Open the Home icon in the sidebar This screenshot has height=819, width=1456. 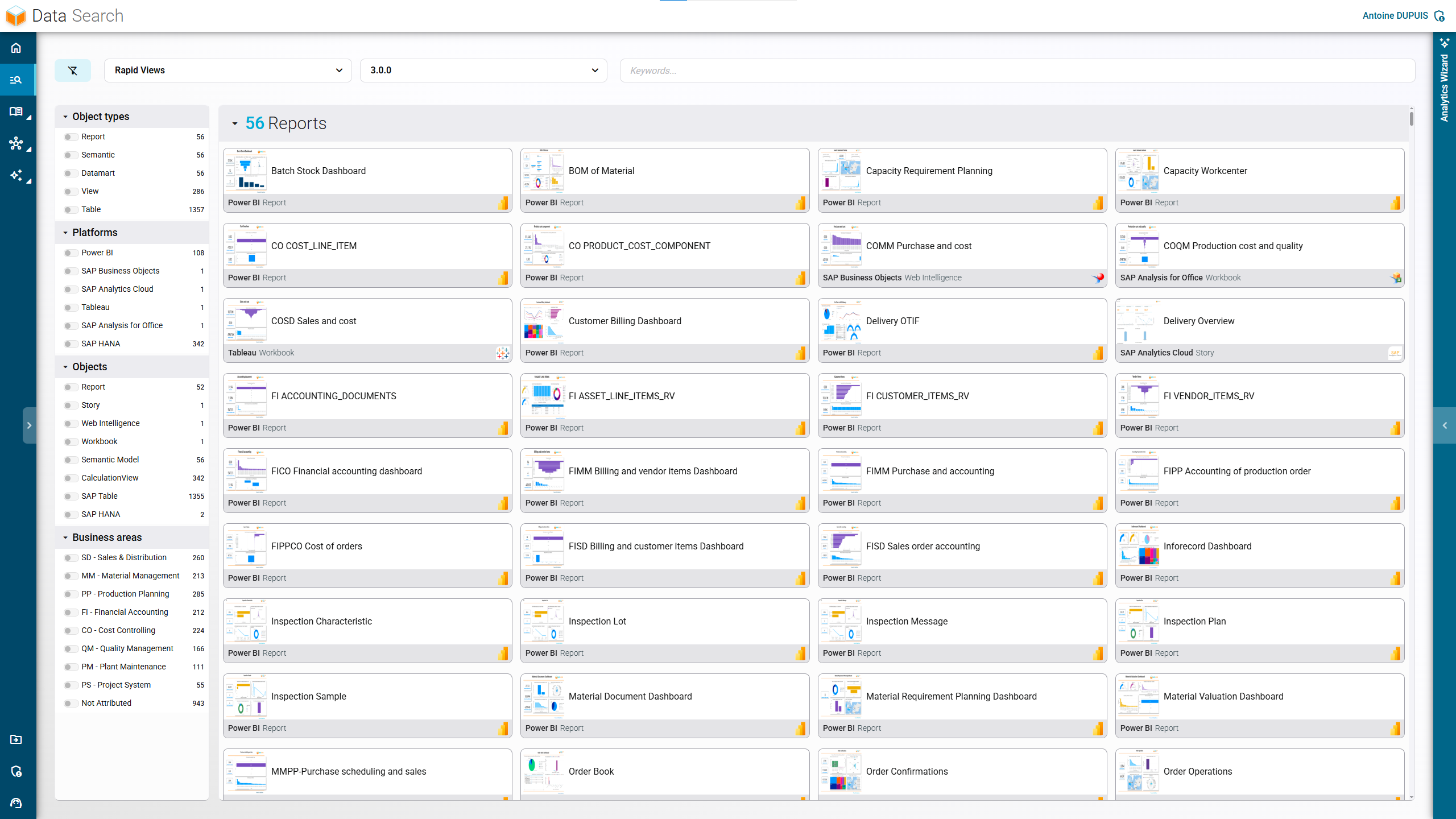click(16, 48)
